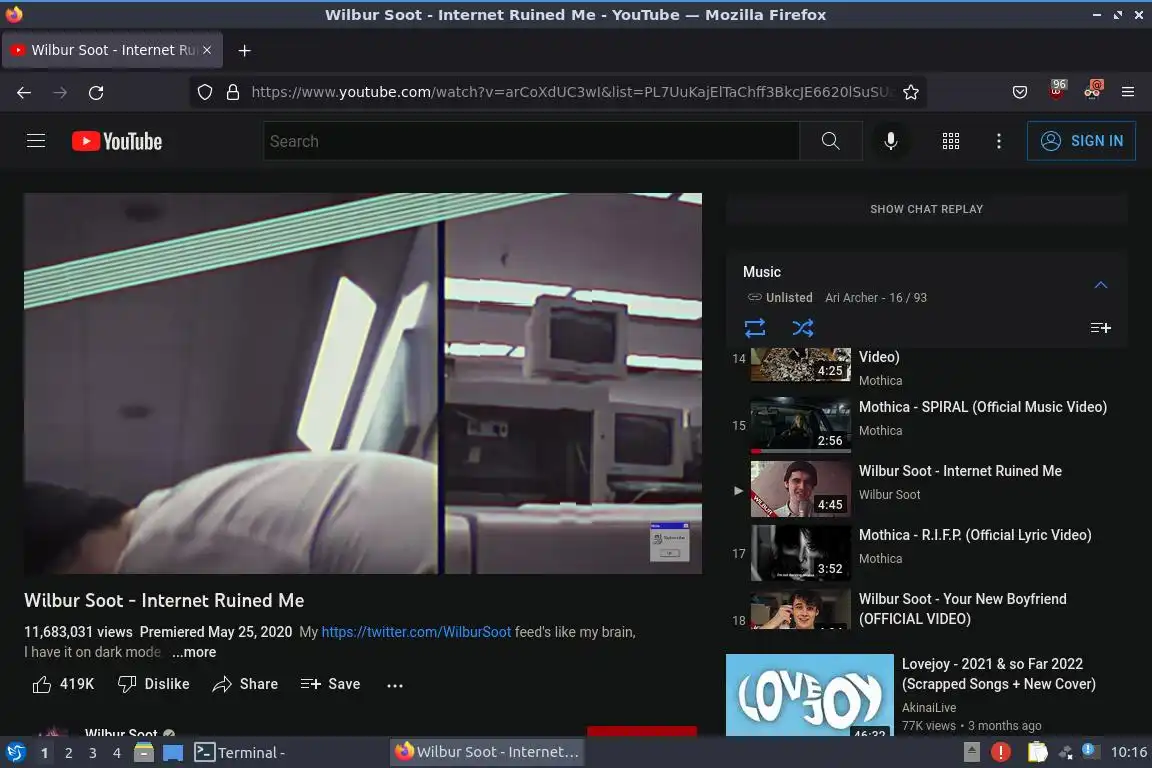The width and height of the screenshot is (1152, 768).
Task: Click the Subscribe overlay in video corner
Action: tap(669, 542)
